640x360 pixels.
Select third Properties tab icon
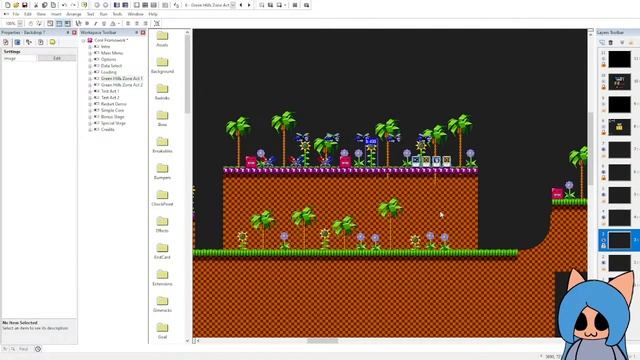tap(29, 42)
